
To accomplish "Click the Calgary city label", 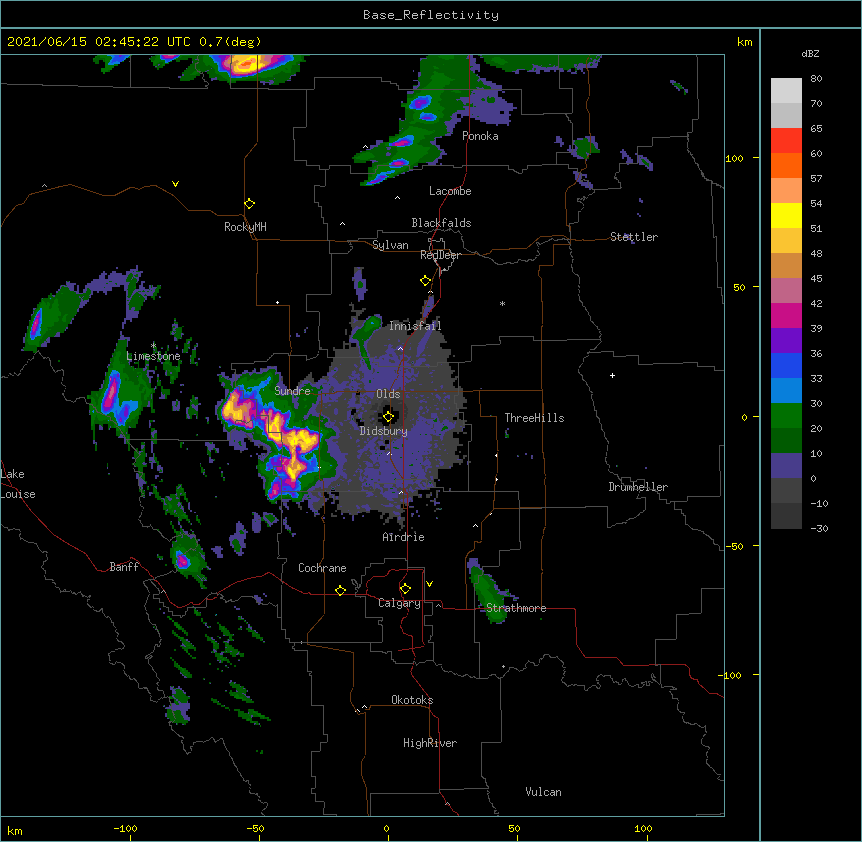I will click(x=399, y=603).
